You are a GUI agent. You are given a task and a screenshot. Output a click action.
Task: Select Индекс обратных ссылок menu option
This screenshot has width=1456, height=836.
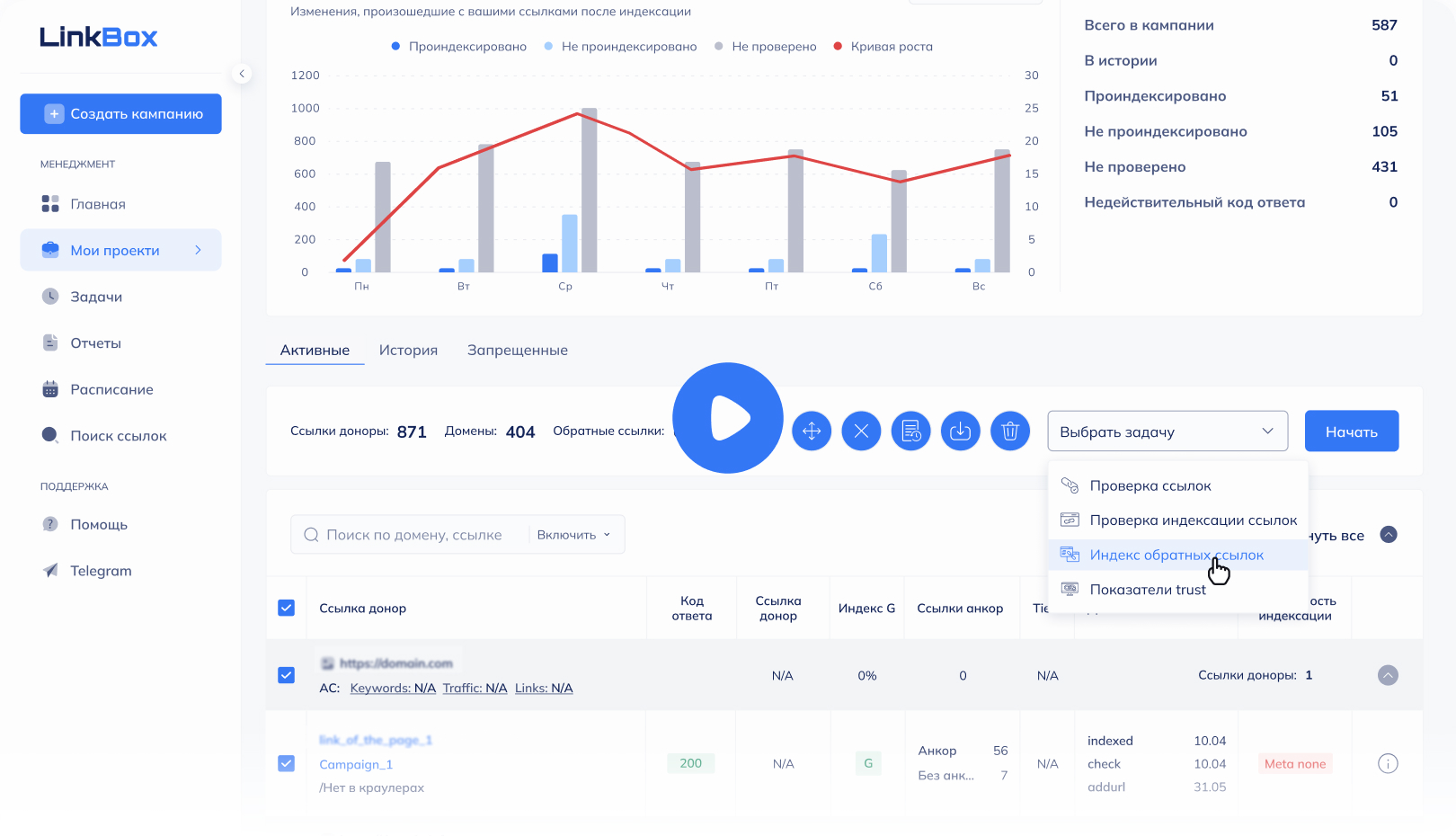(1176, 556)
